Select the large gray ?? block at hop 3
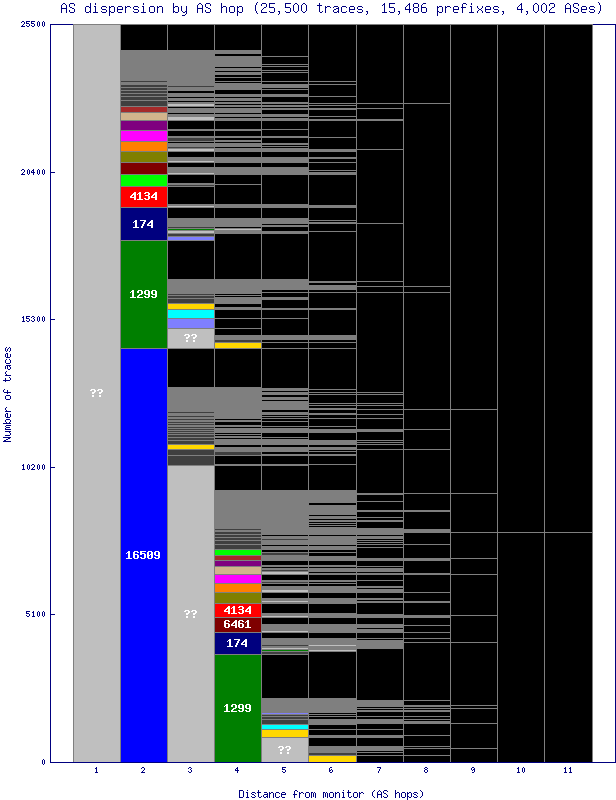This screenshot has width=616, height=800. [190, 613]
